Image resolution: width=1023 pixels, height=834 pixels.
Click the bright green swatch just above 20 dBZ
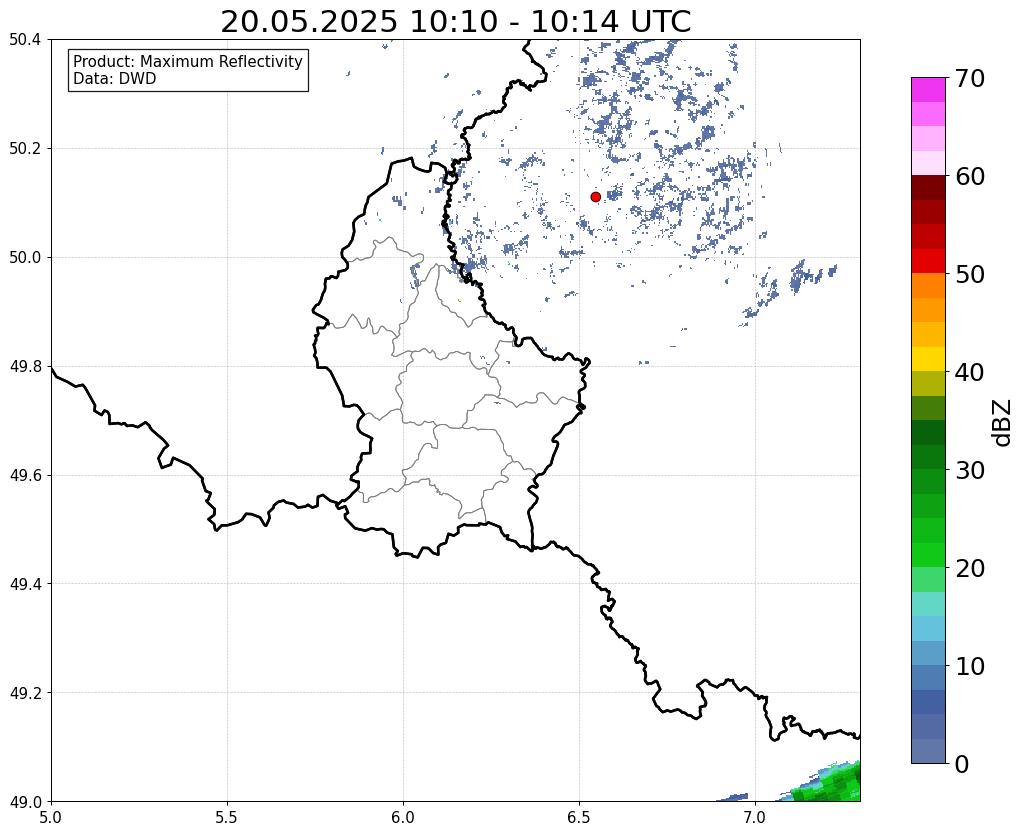[928, 555]
